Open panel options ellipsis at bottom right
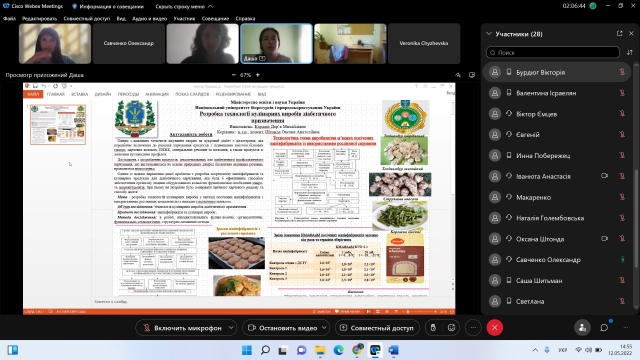Image resolution: width=640 pixels, height=360 pixels. pyautogui.click(x=626, y=328)
